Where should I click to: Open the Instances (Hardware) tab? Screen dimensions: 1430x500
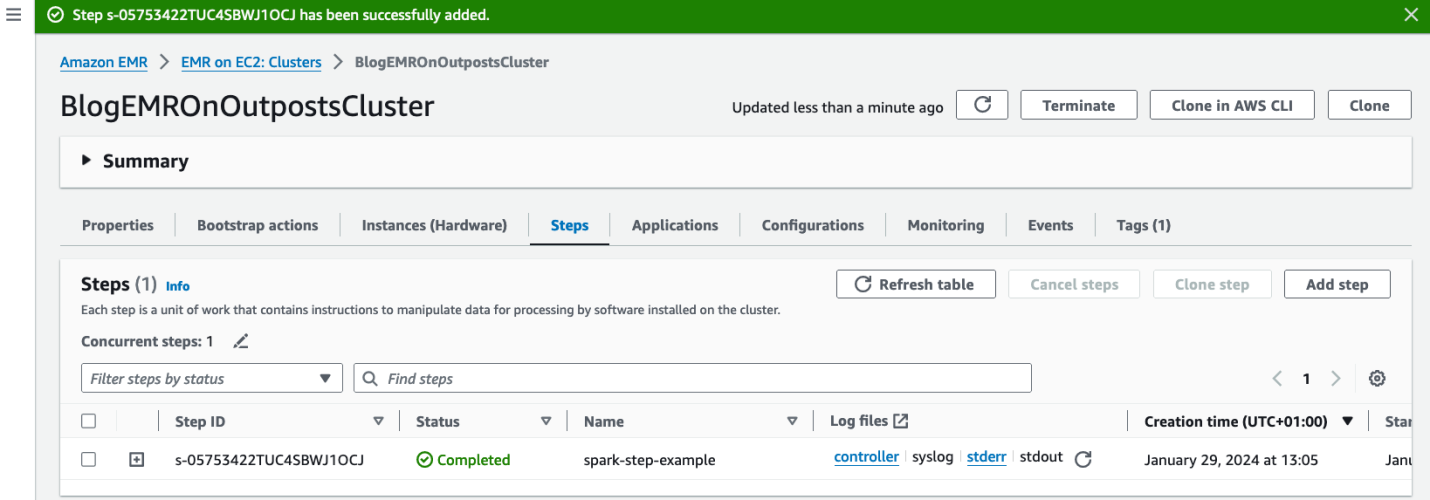(x=434, y=225)
